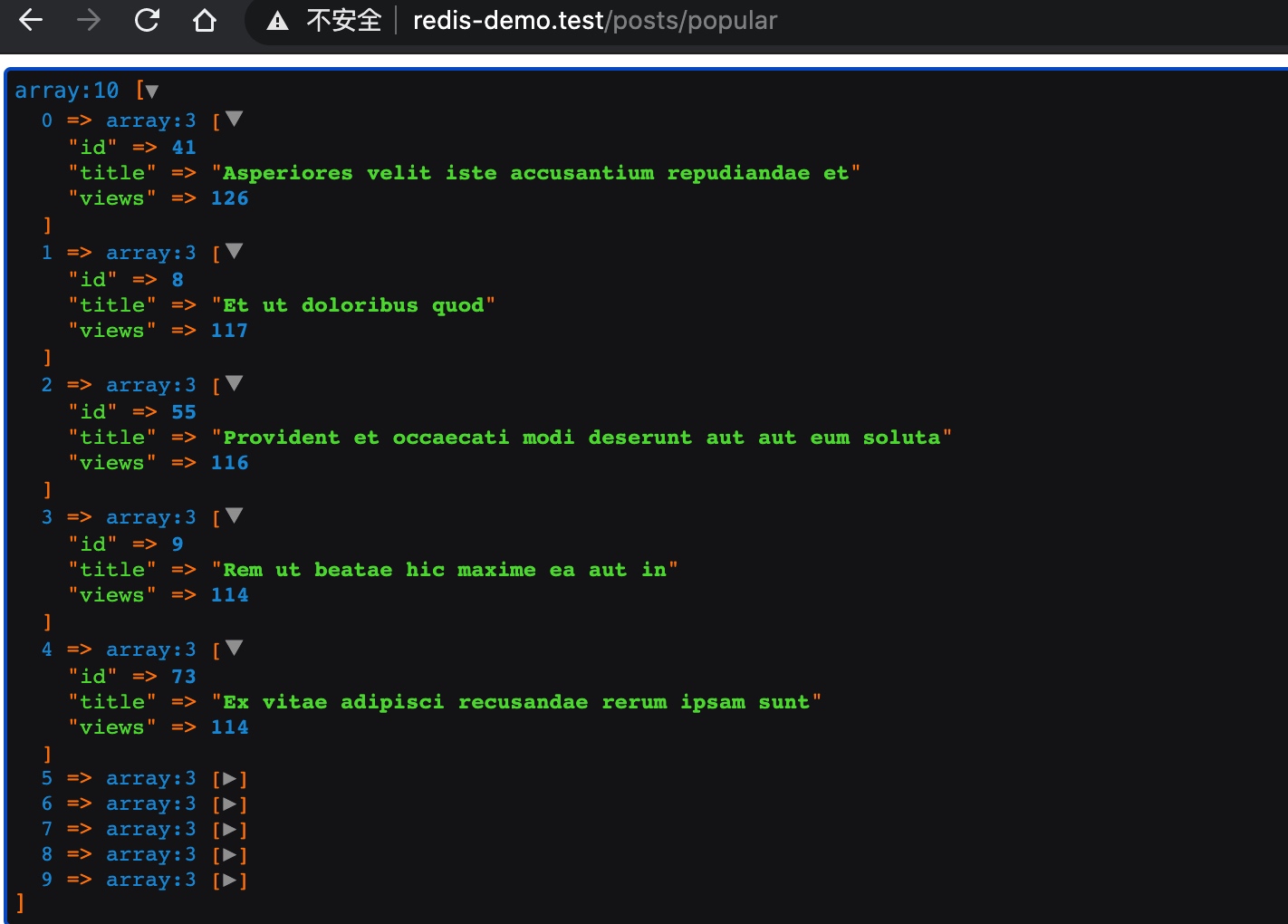Click the "不安全" security label
Image resolution: width=1288 pixels, height=924 pixels.
click(x=344, y=20)
